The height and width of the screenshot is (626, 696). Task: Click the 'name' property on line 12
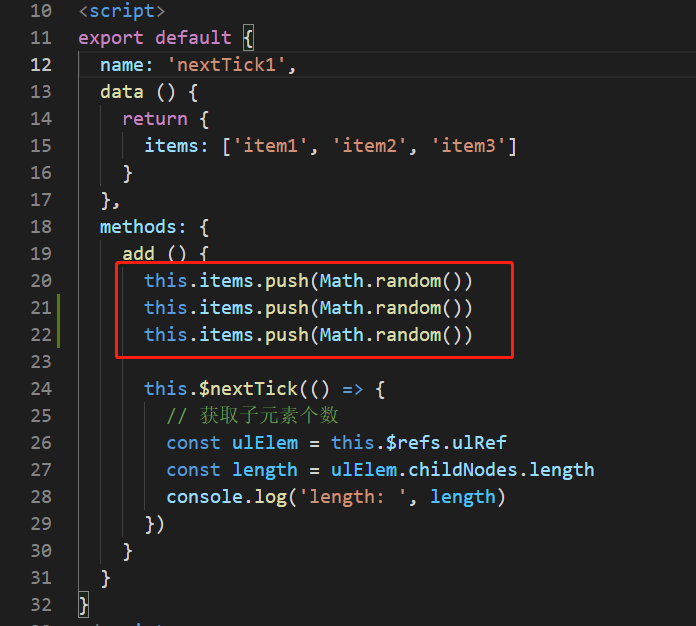coord(122,65)
